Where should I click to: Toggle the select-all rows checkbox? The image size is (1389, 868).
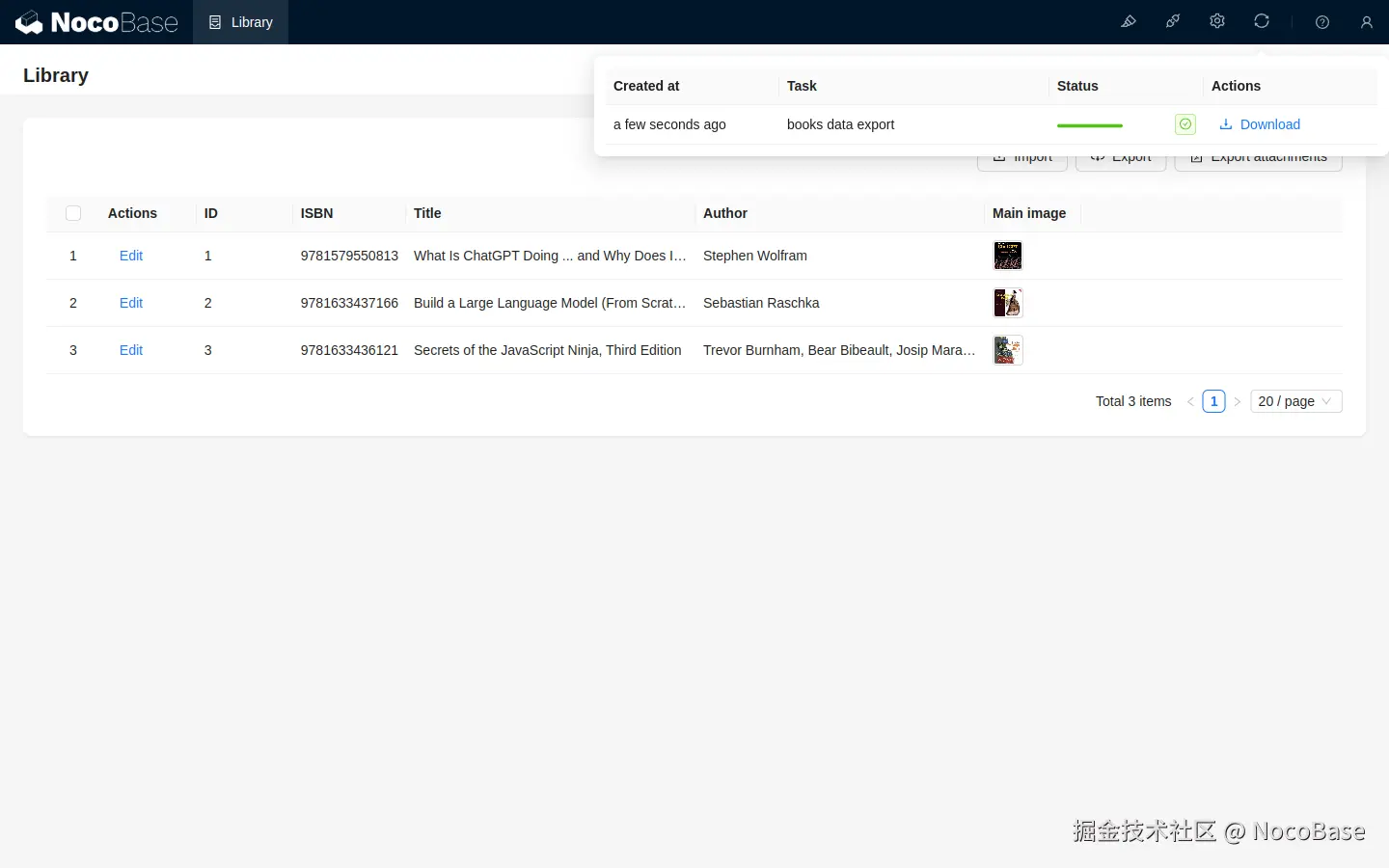point(73,213)
